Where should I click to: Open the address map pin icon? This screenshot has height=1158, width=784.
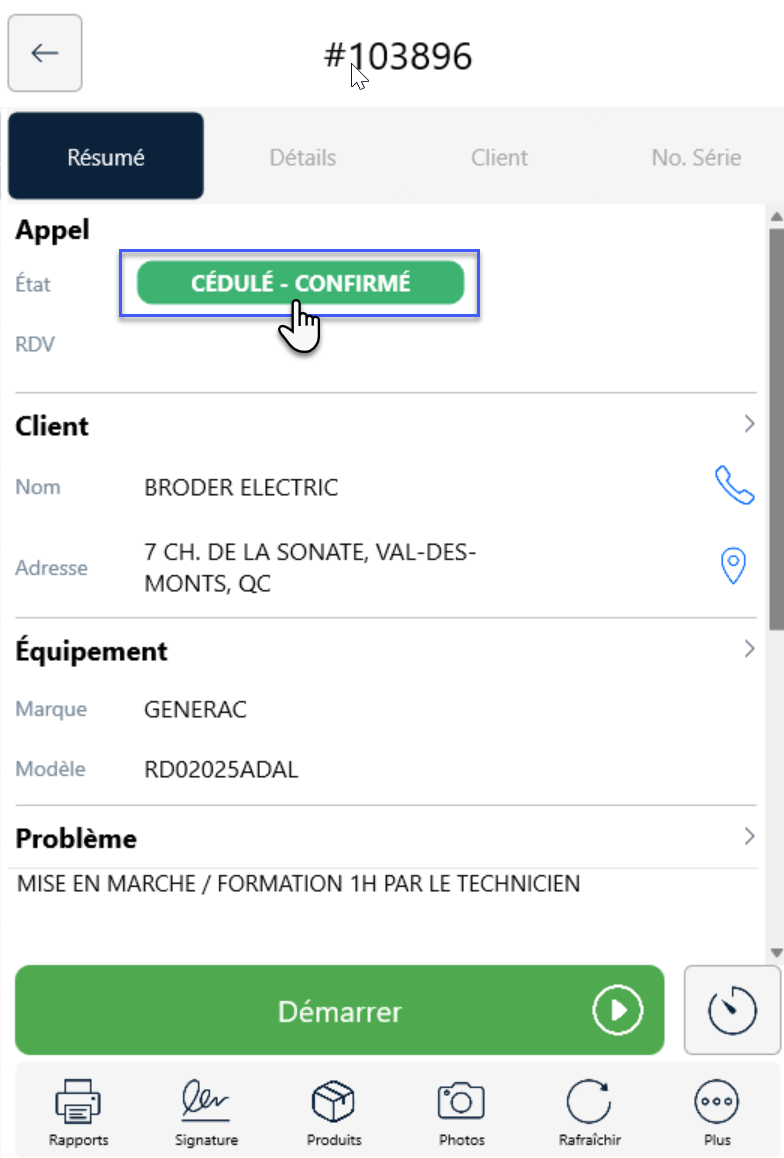tap(733, 566)
